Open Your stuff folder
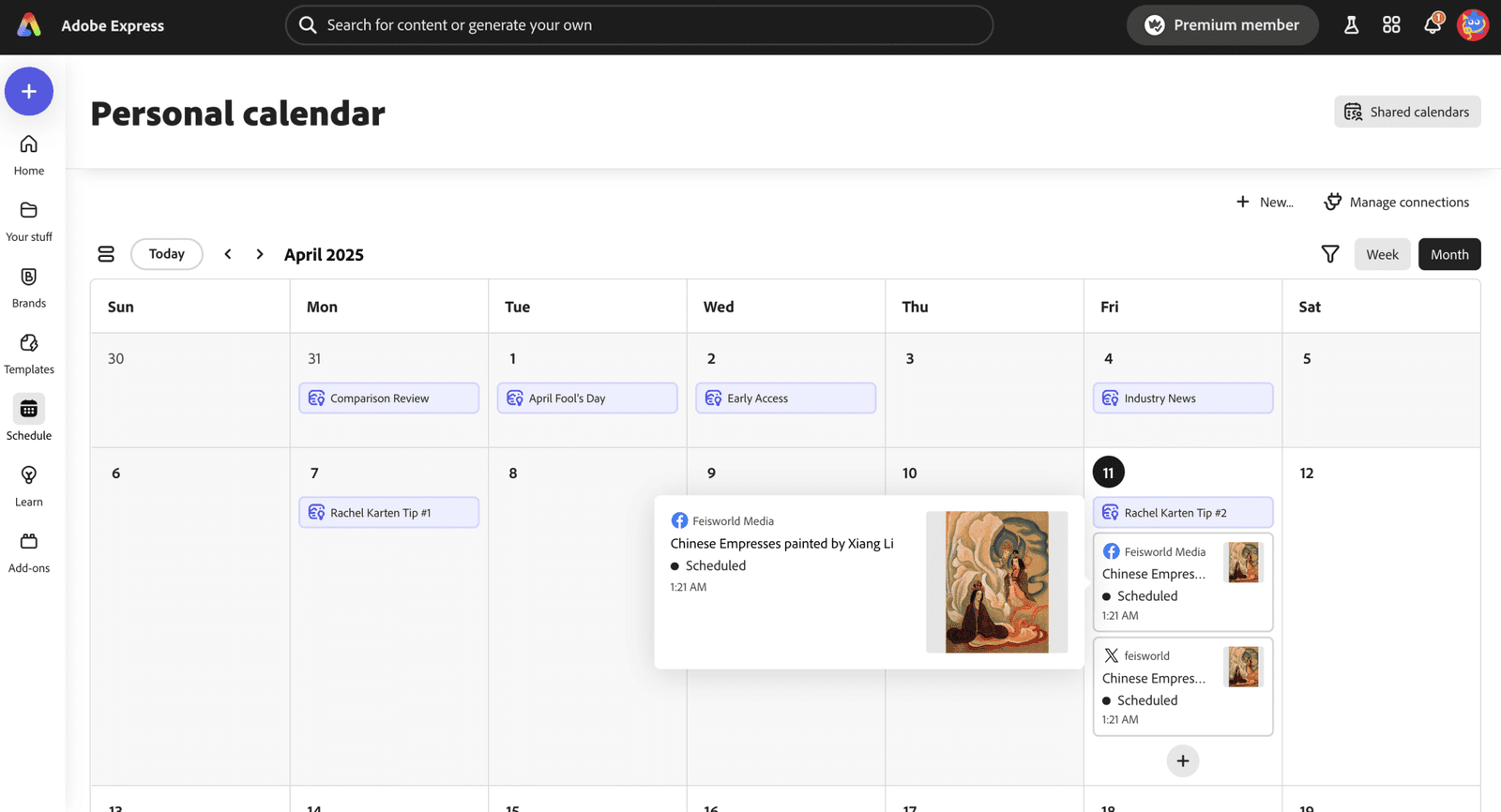This screenshot has height=812, width=1501. tap(29, 221)
